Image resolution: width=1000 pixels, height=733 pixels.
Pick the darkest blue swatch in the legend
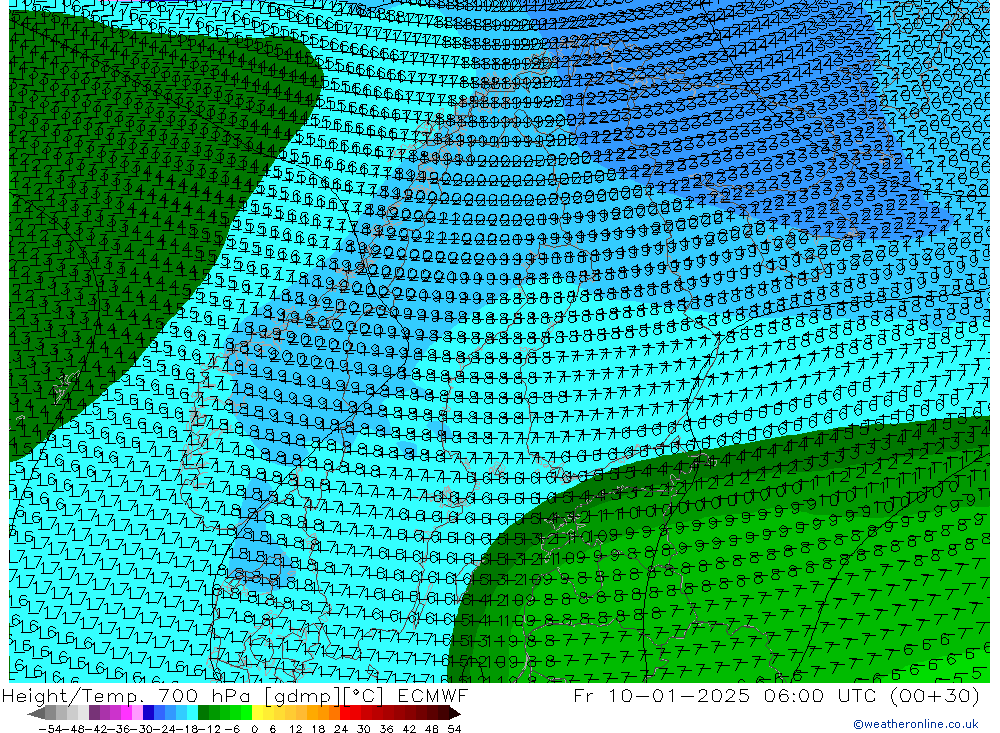tap(148, 713)
